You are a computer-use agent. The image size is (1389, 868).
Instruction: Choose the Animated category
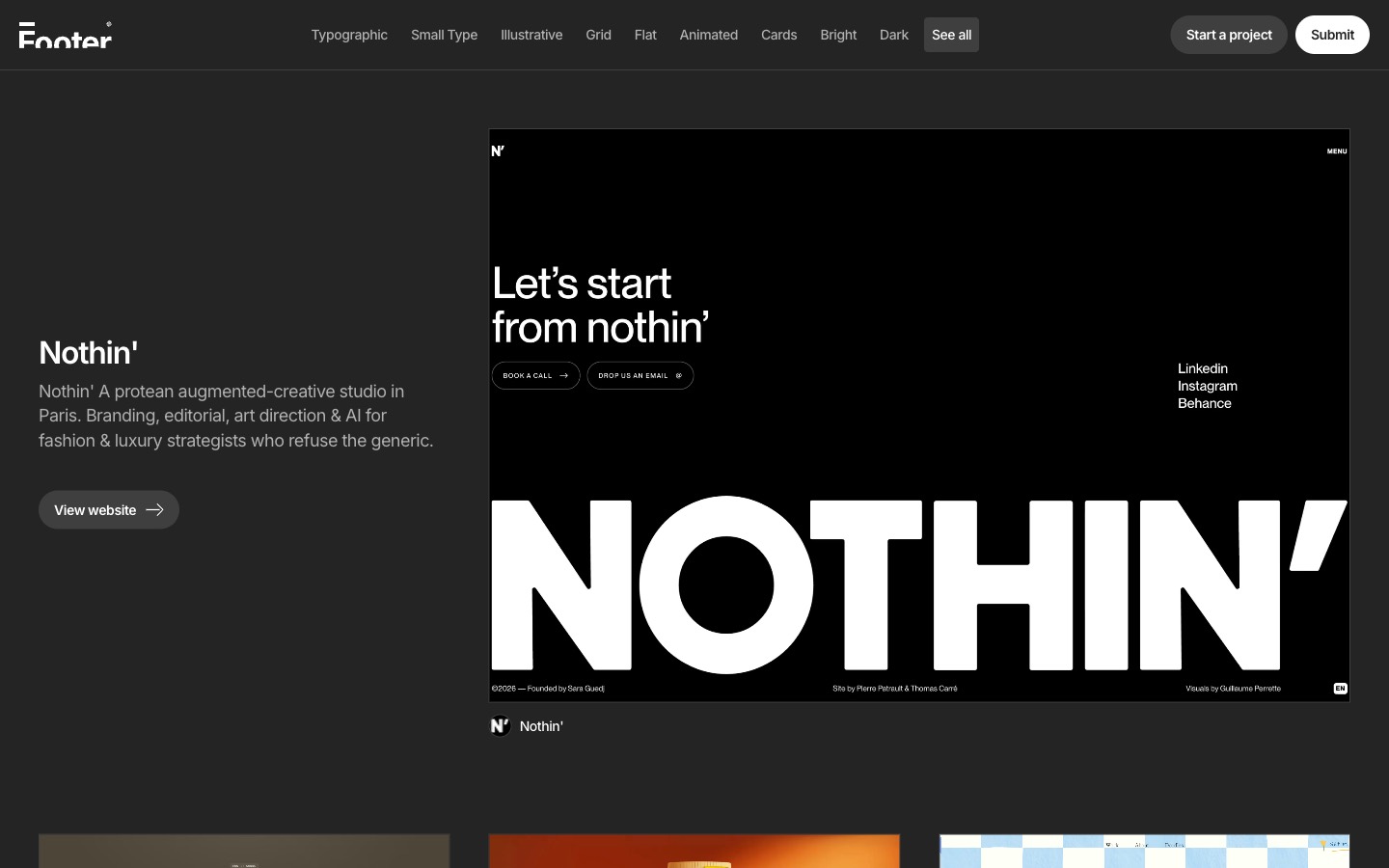click(708, 35)
